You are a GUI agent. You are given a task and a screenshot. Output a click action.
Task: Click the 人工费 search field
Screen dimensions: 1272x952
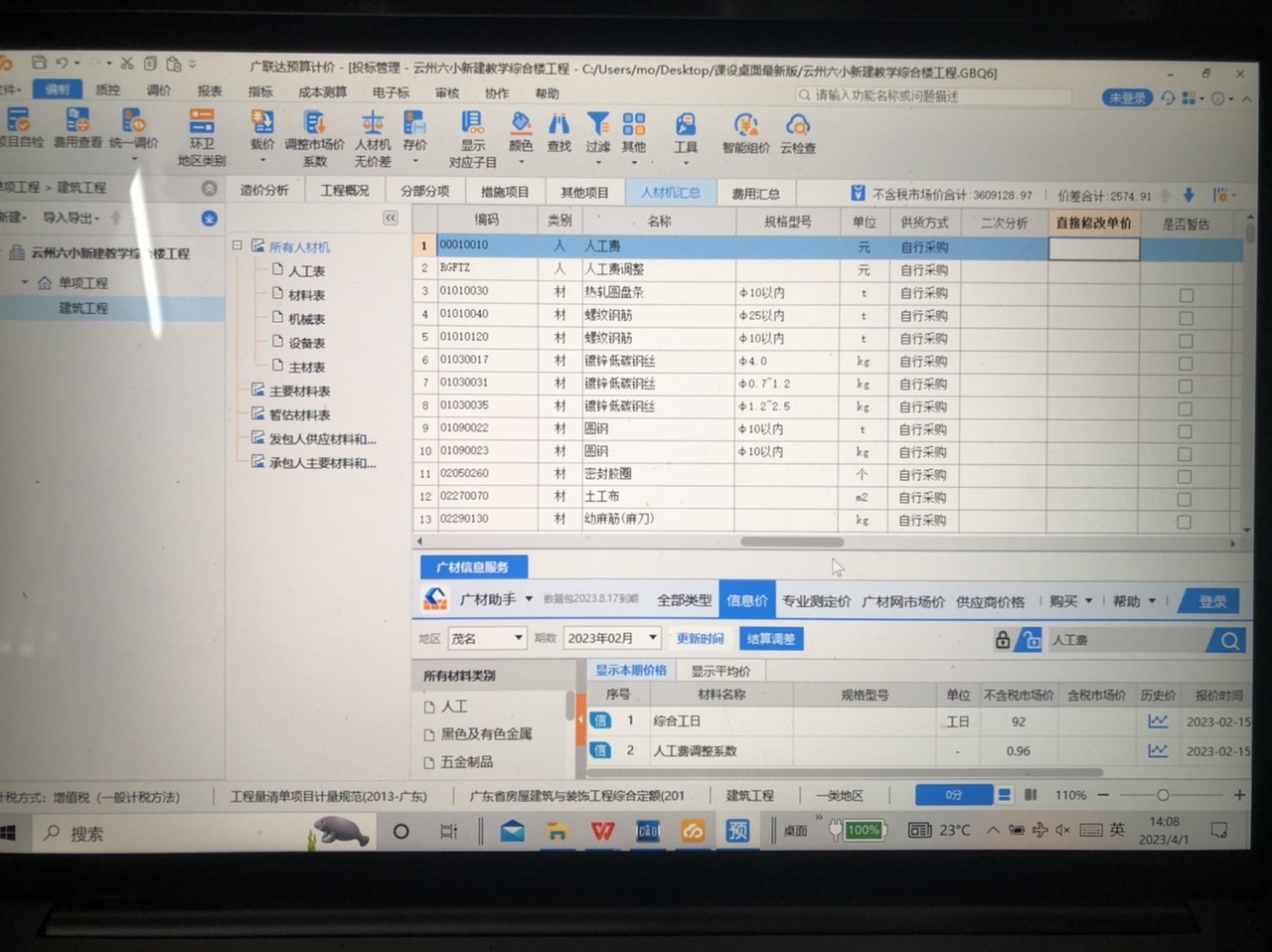coord(1129,641)
